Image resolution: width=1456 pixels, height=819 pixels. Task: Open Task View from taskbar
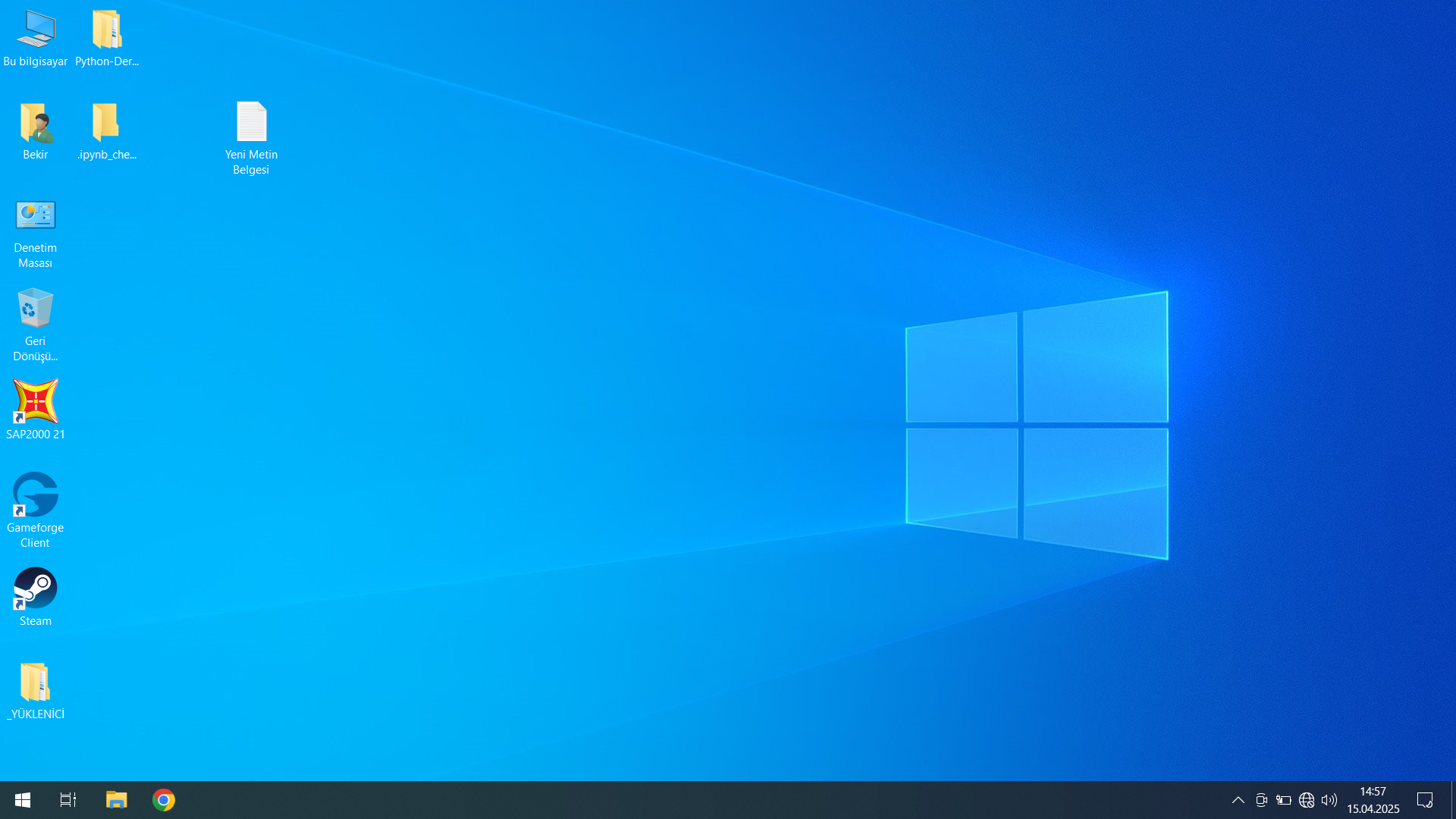68,800
